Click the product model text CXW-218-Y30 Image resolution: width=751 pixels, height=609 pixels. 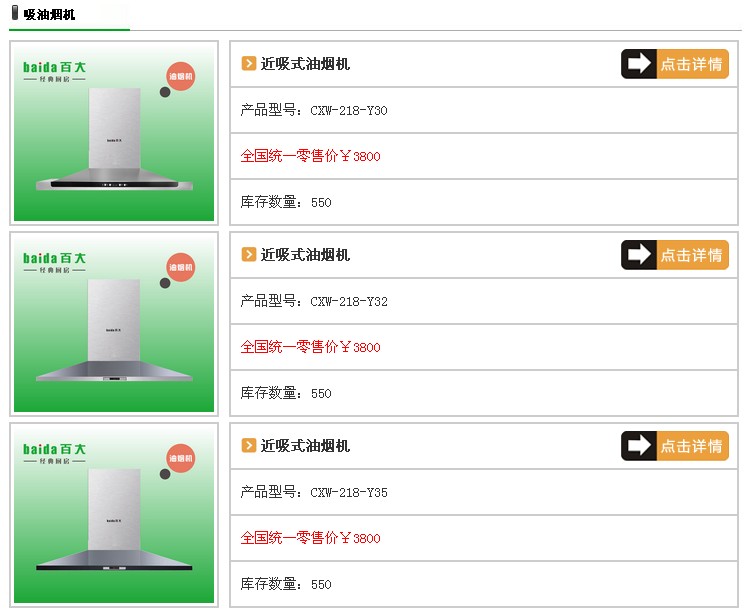coord(349,111)
